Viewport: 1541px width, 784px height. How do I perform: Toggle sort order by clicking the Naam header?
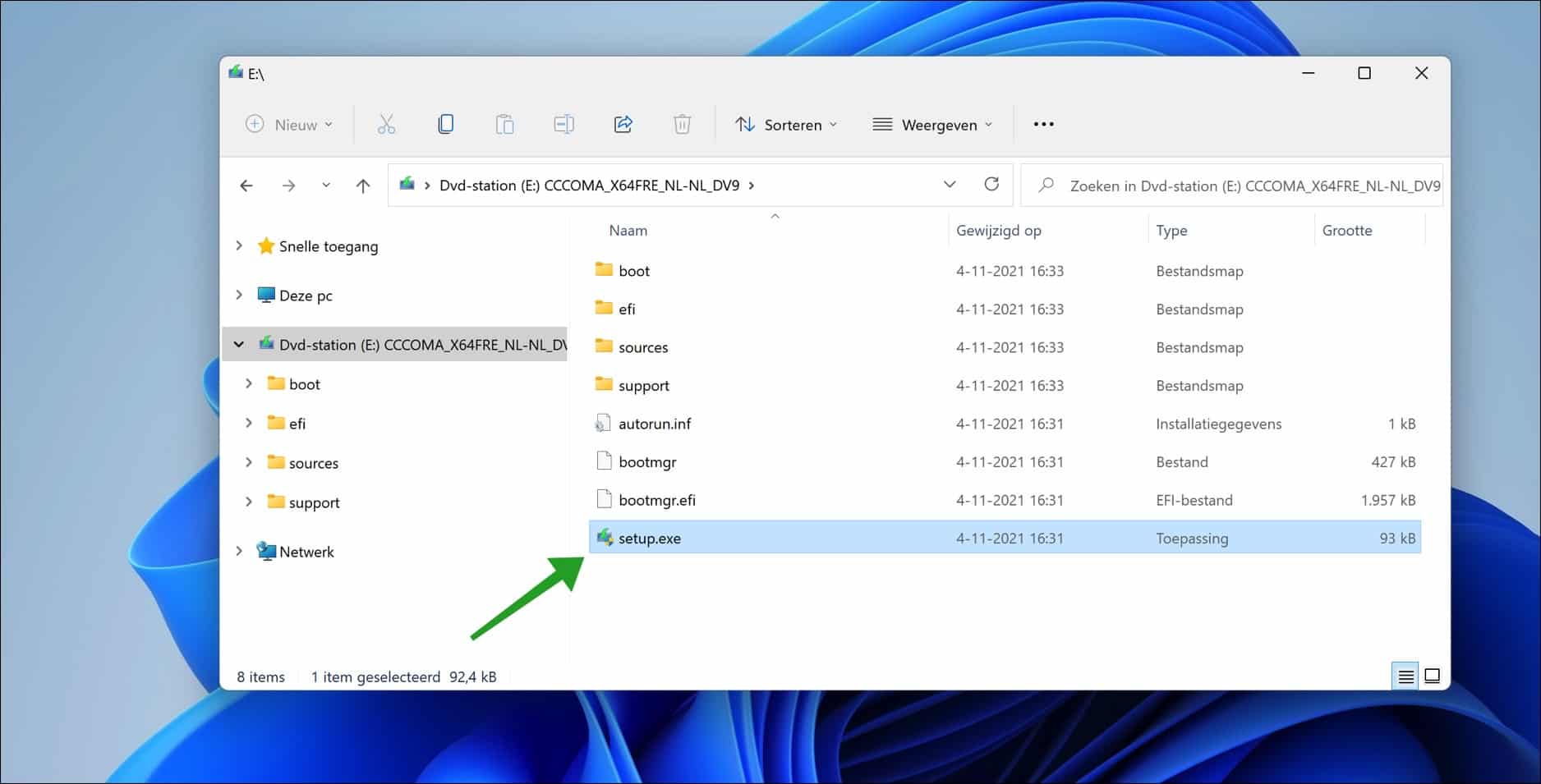click(x=628, y=231)
